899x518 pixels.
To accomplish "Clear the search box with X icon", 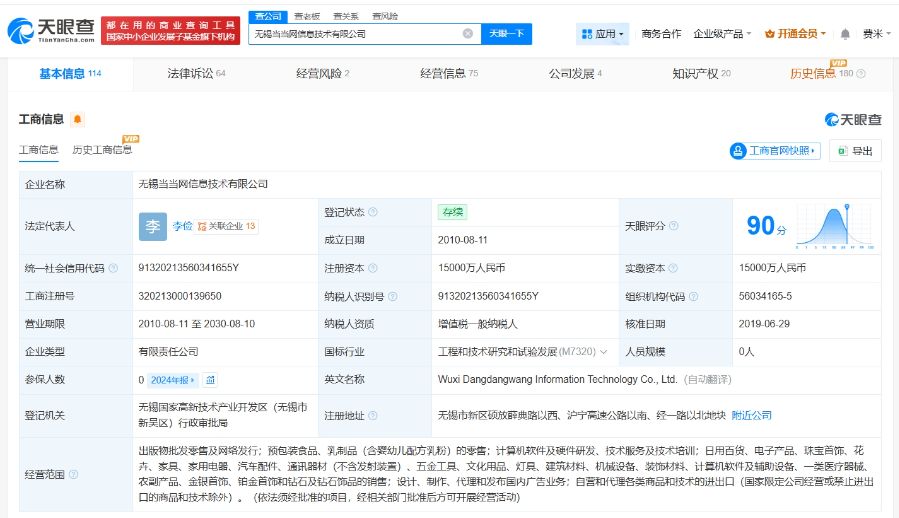I will [467, 34].
